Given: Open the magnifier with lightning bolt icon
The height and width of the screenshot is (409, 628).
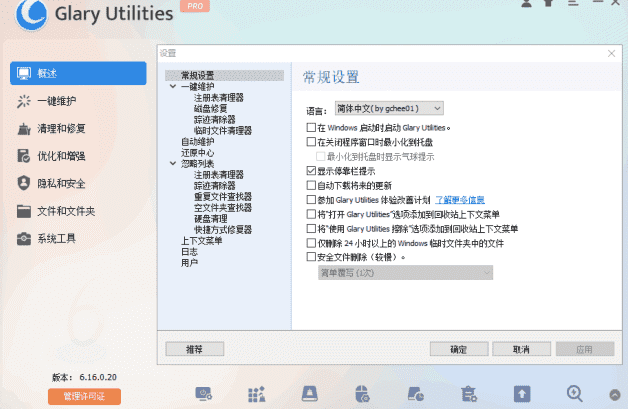Looking at the screenshot, I should click(x=575, y=394).
